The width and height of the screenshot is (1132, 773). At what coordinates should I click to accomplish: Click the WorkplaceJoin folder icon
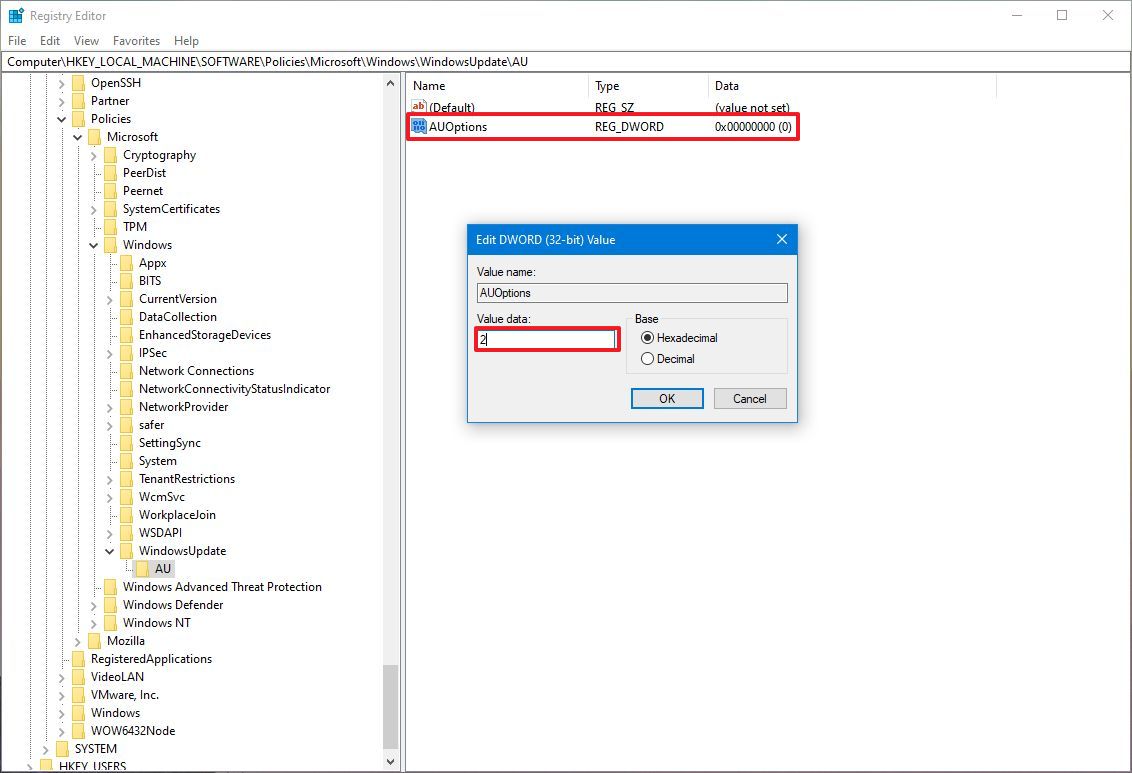coord(126,515)
